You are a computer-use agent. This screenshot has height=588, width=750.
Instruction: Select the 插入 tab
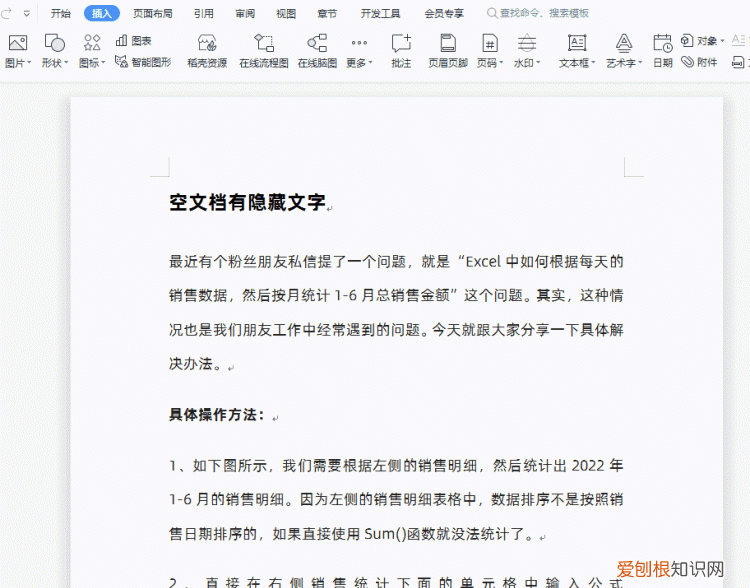click(x=101, y=13)
